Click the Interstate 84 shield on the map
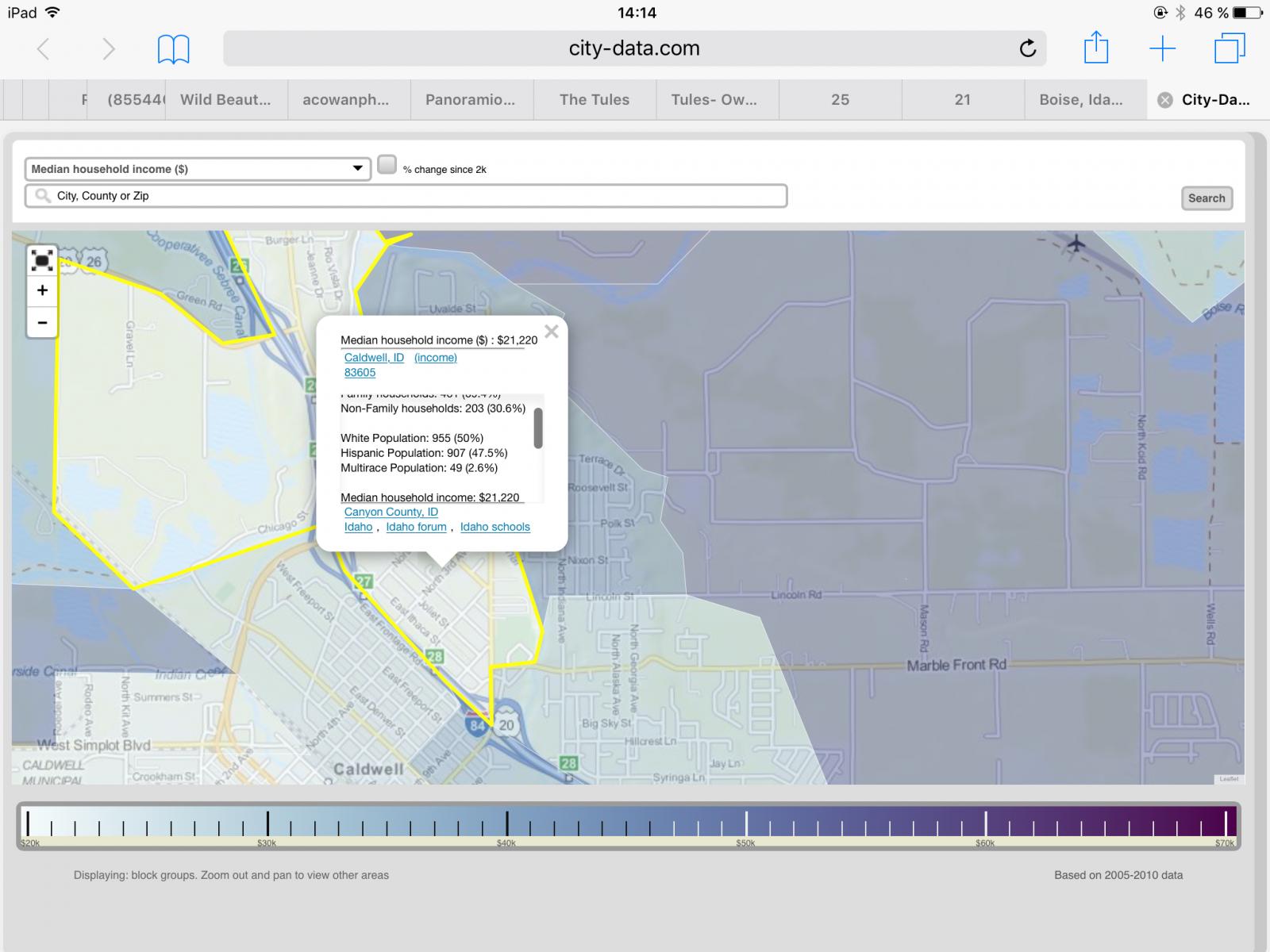 (476, 724)
